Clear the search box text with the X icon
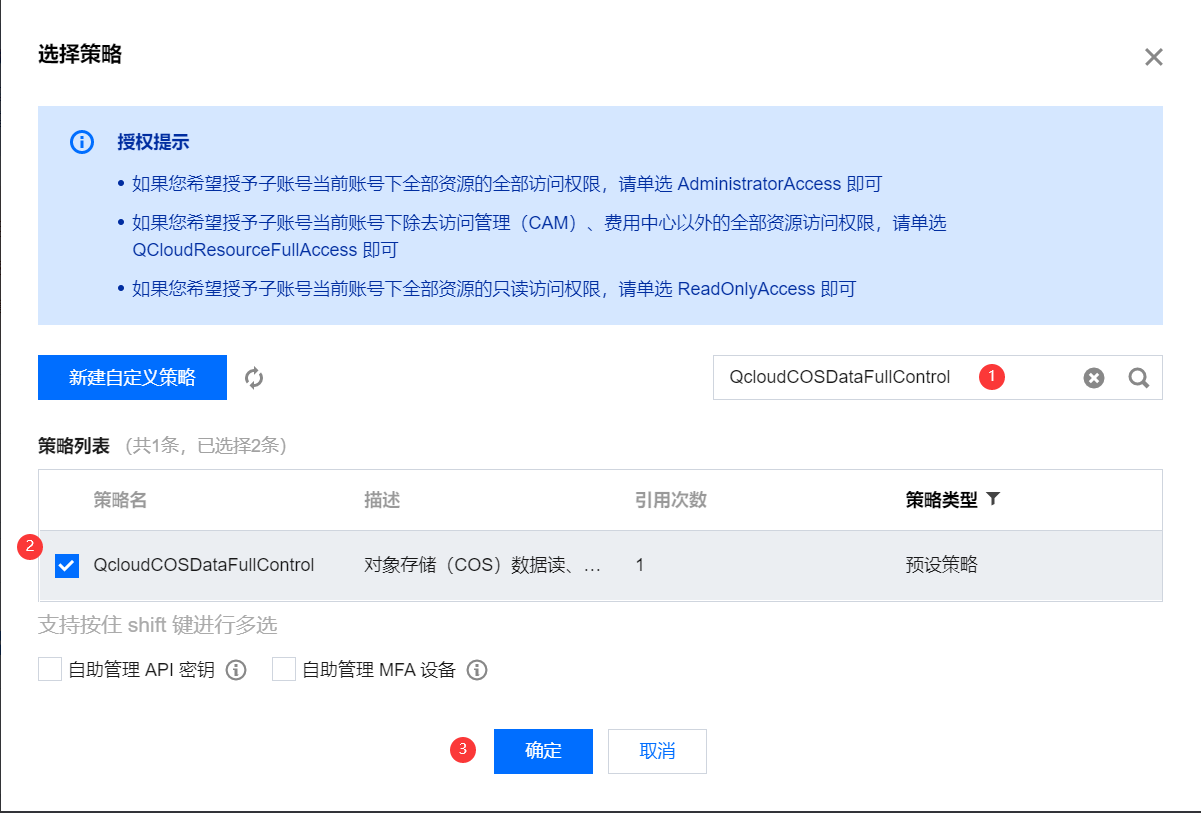The height and width of the screenshot is (813, 1201). [x=1094, y=378]
